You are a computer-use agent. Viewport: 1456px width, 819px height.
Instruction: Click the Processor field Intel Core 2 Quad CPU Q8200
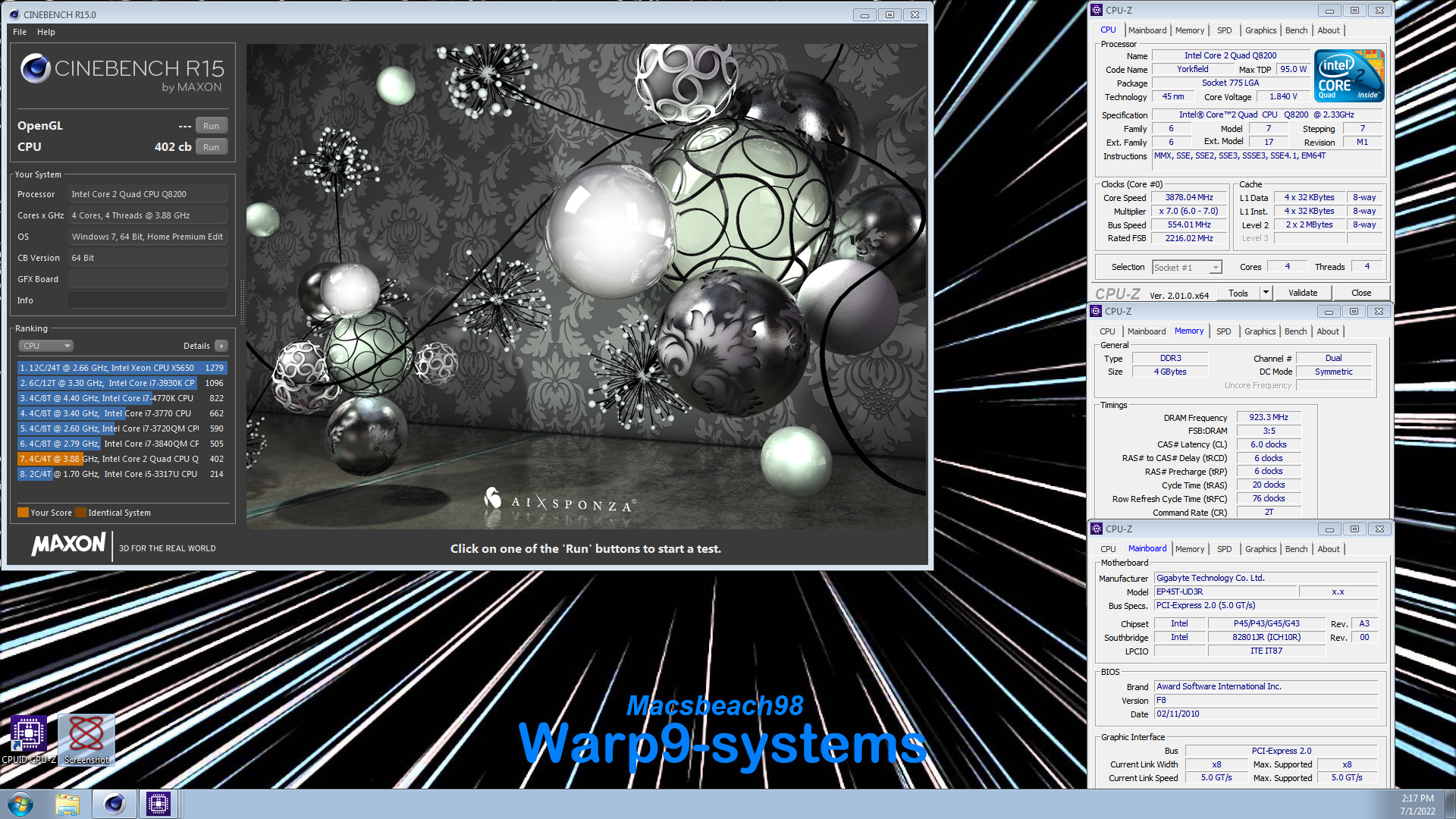click(x=148, y=194)
